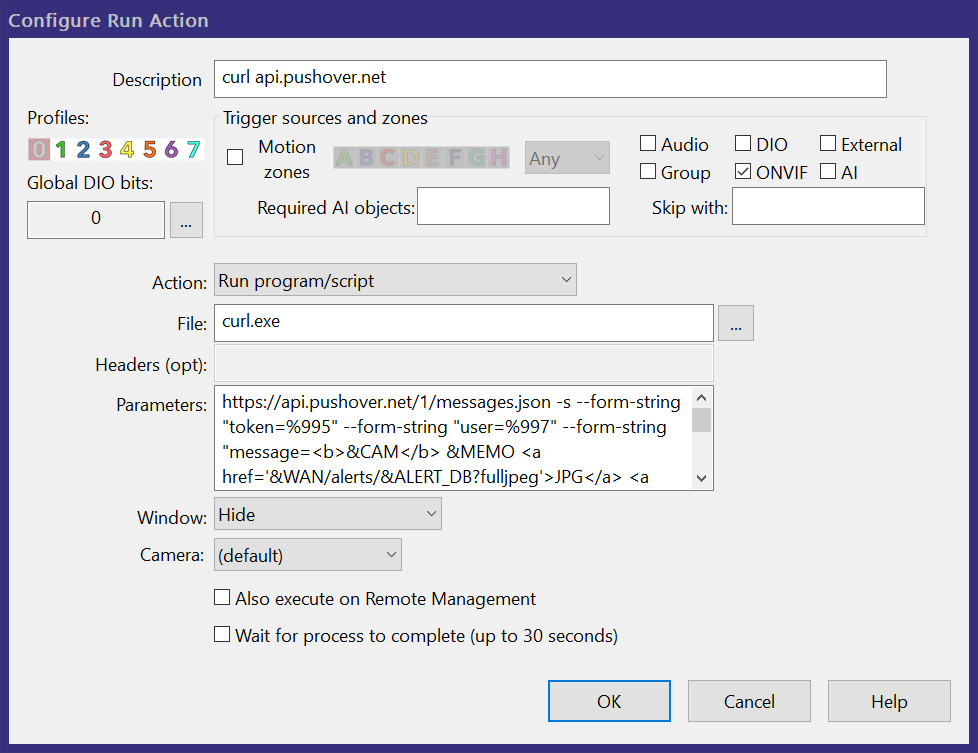978x753 pixels.
Task: Click the Description text field
Action: click(550, 79)
